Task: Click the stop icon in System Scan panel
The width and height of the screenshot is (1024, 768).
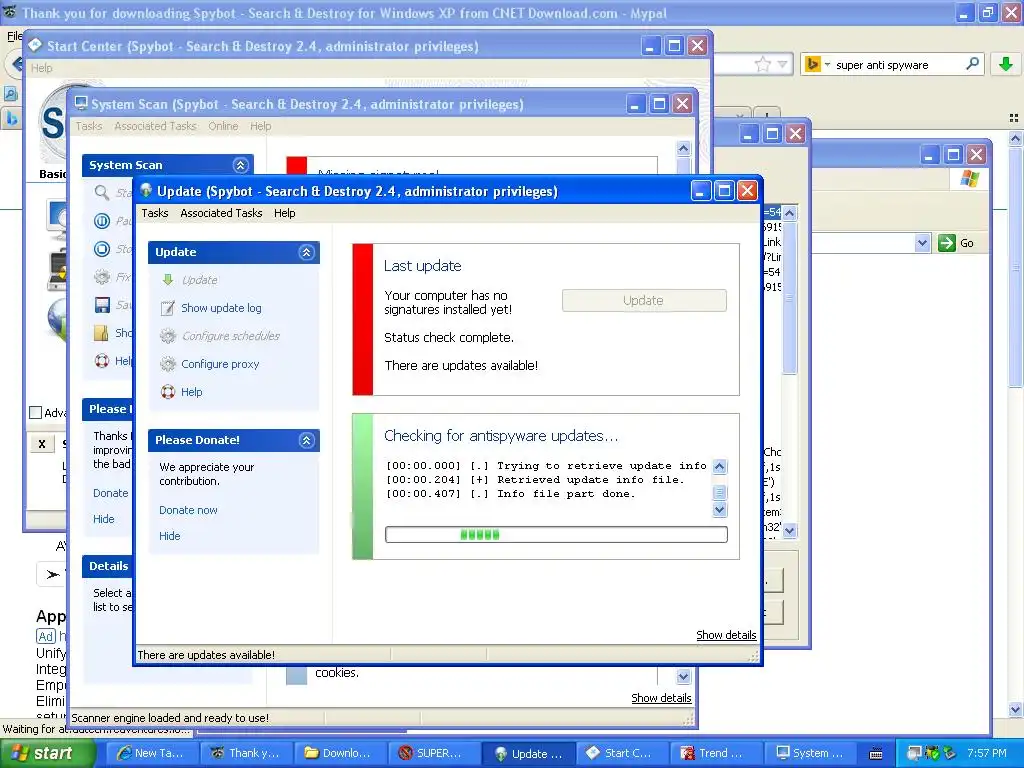Action: coord(102,249)
